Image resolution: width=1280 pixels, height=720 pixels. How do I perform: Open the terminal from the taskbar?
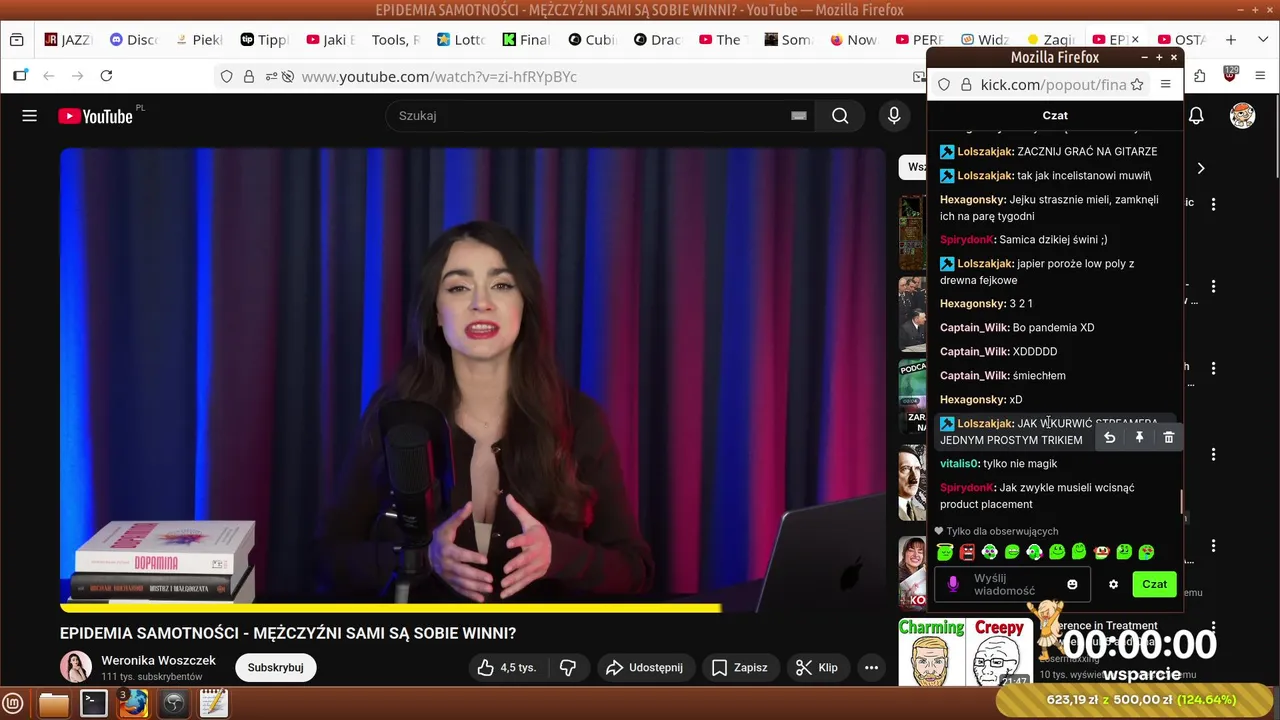tap(94, 703)
